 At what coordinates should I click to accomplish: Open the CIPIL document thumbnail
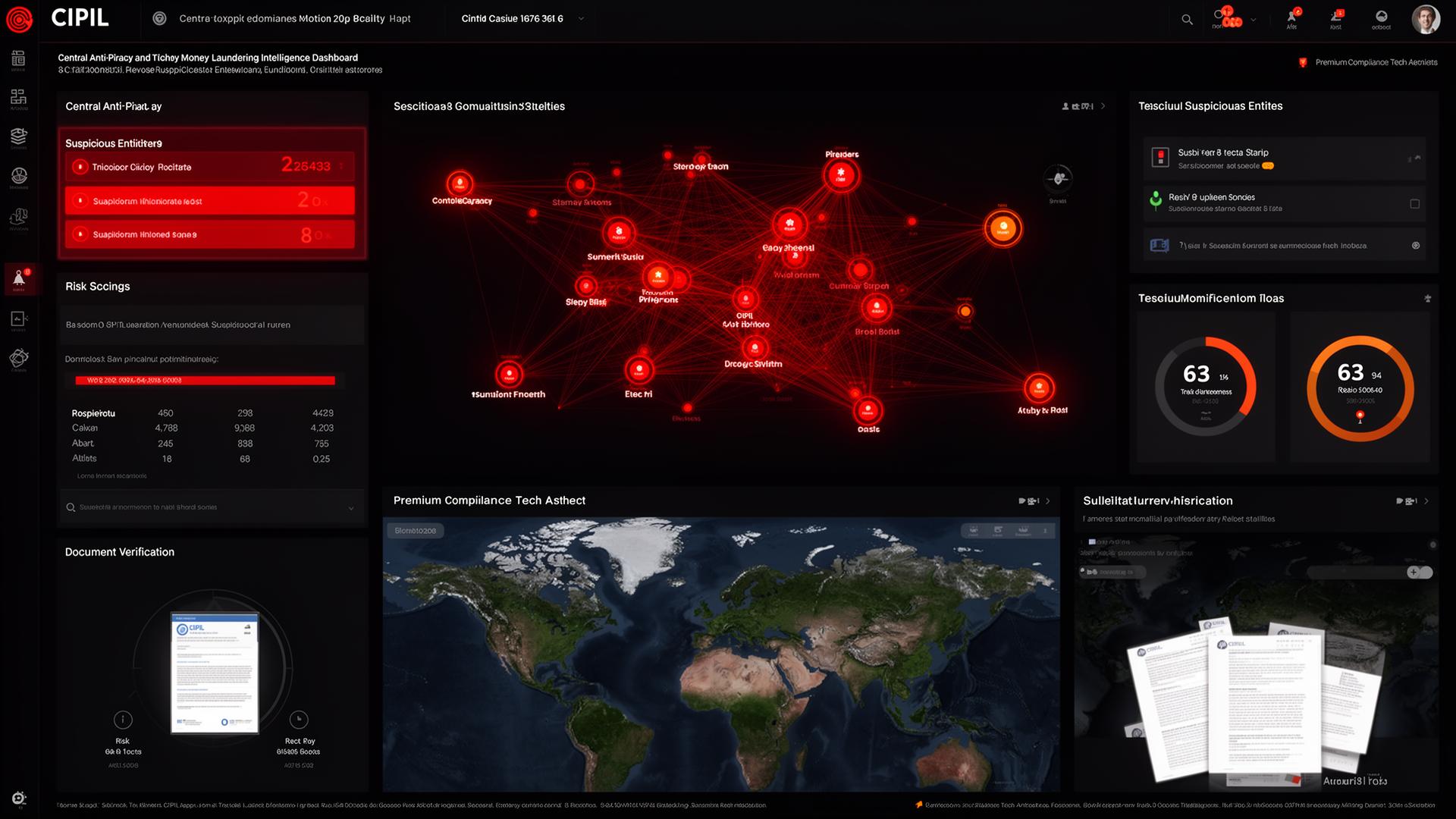pos(215,673)
